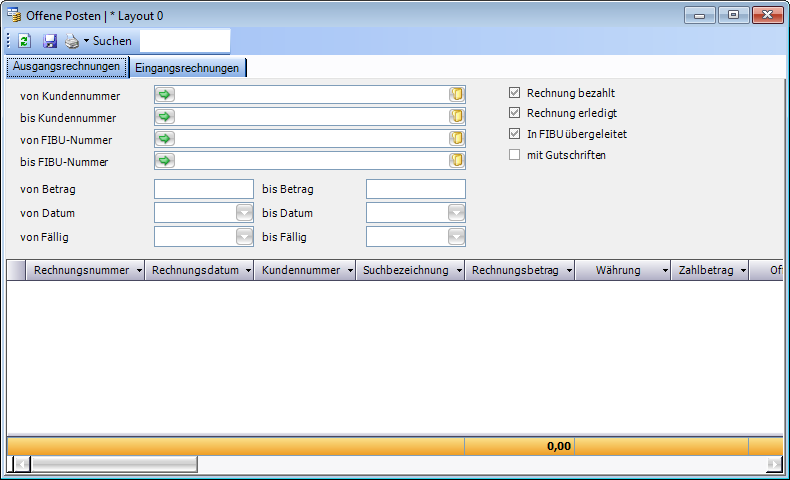Open the von Datum date dropdown
790x480 pixels.
(244, 213)
